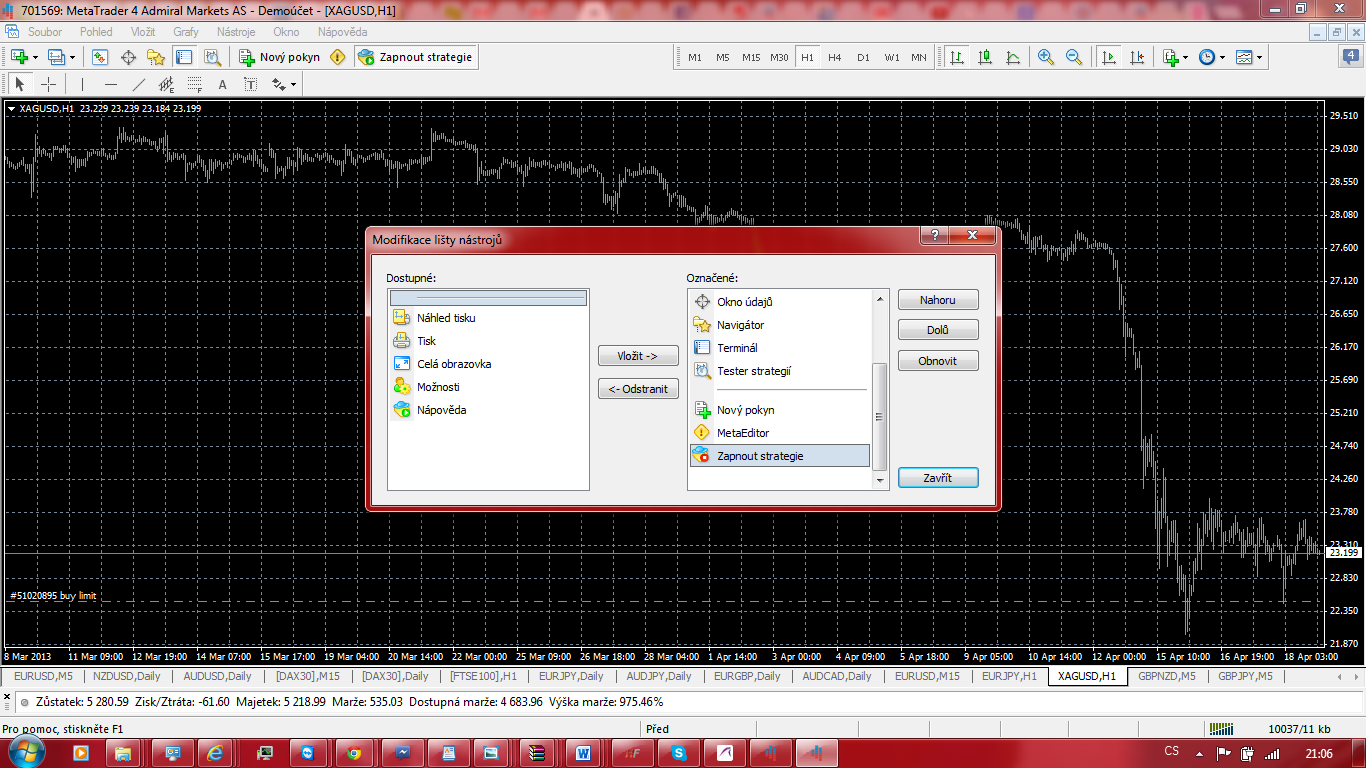Expand the indicators dropdown arrow
The image size is (1366, 768).
pyautogui.click(x=1186, y=57)
